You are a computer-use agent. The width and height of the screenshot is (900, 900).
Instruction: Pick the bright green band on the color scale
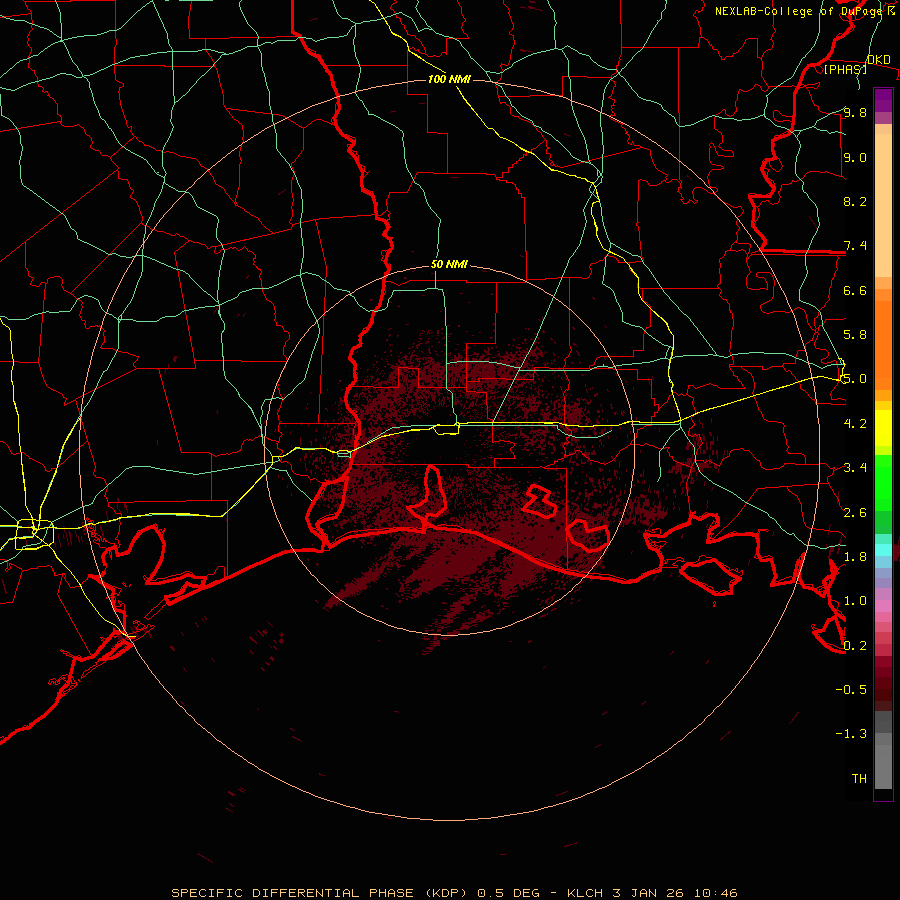[883, 483]
